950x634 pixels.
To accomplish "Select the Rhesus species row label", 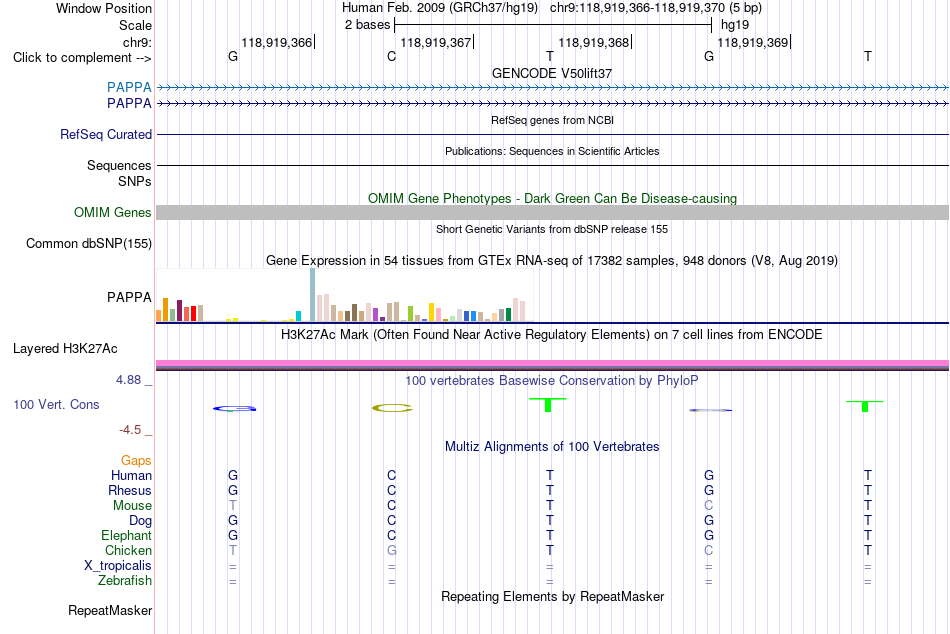I will point(130,490).
